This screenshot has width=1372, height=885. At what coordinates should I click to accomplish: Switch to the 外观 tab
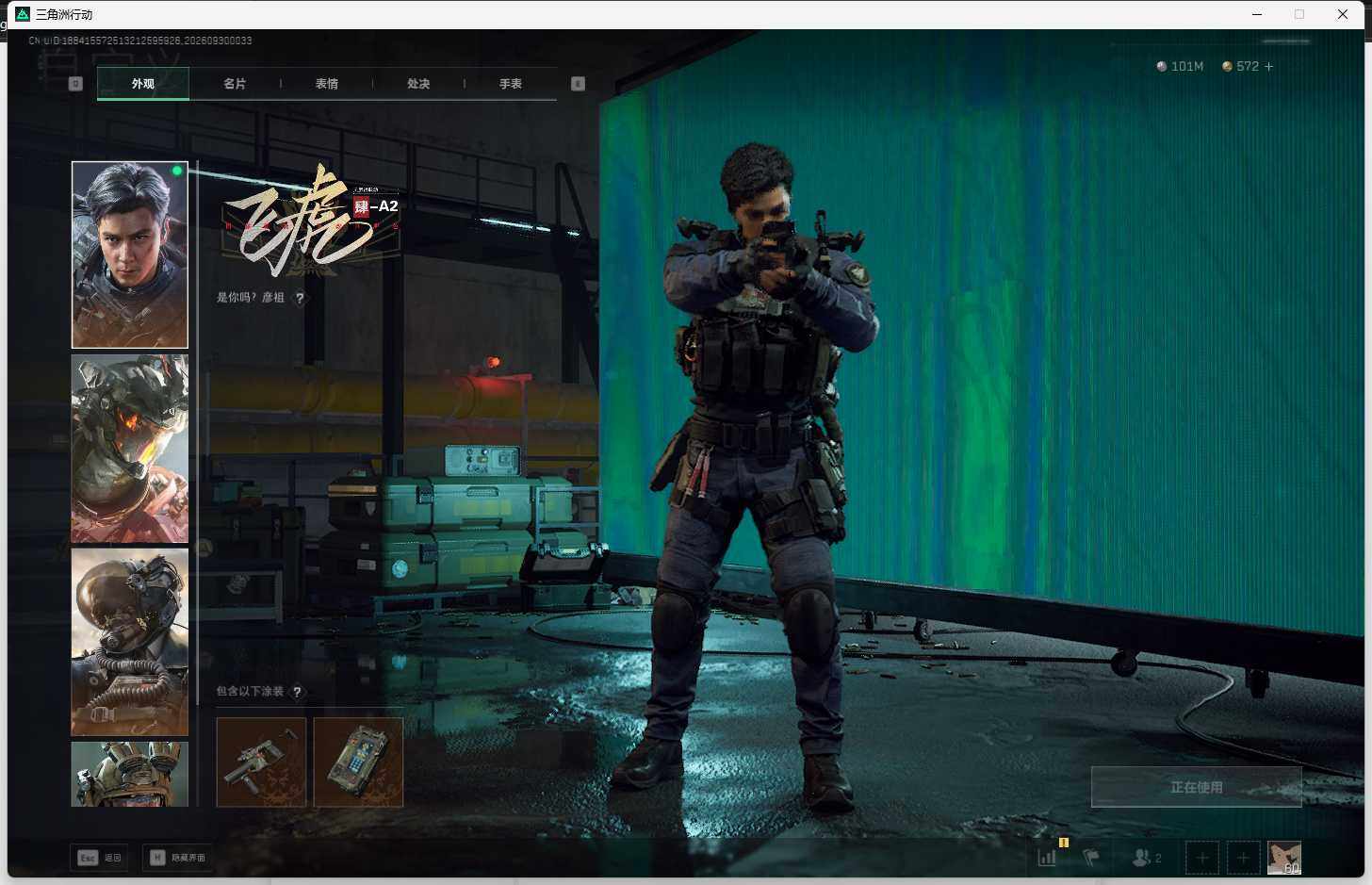[143, 84]
